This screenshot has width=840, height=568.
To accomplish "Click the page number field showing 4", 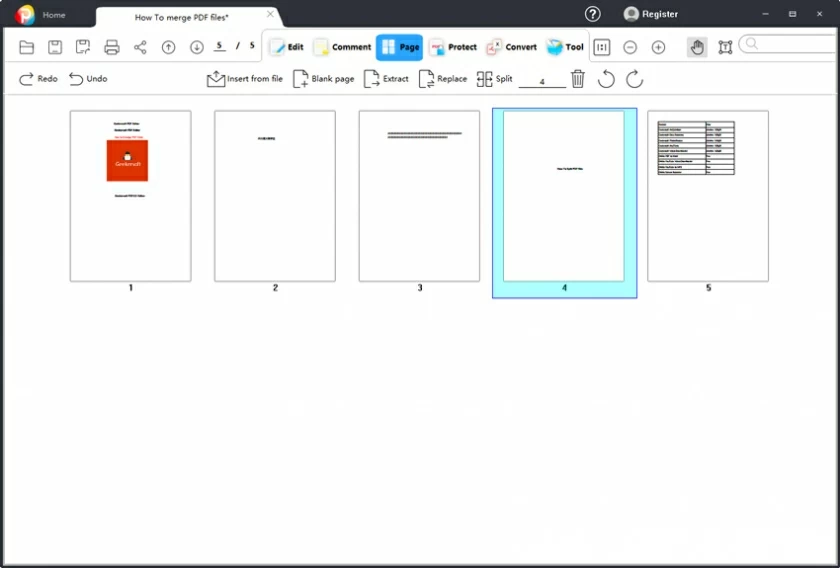I will coord(542,81).
